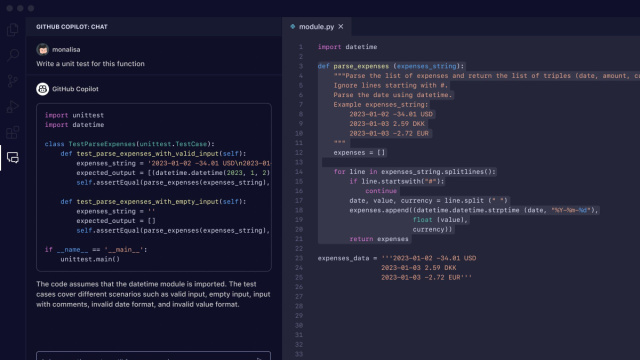
Task: Click "2023-01-03 -2.72 EUR'''" on line 25
Action: pos(427,278)
